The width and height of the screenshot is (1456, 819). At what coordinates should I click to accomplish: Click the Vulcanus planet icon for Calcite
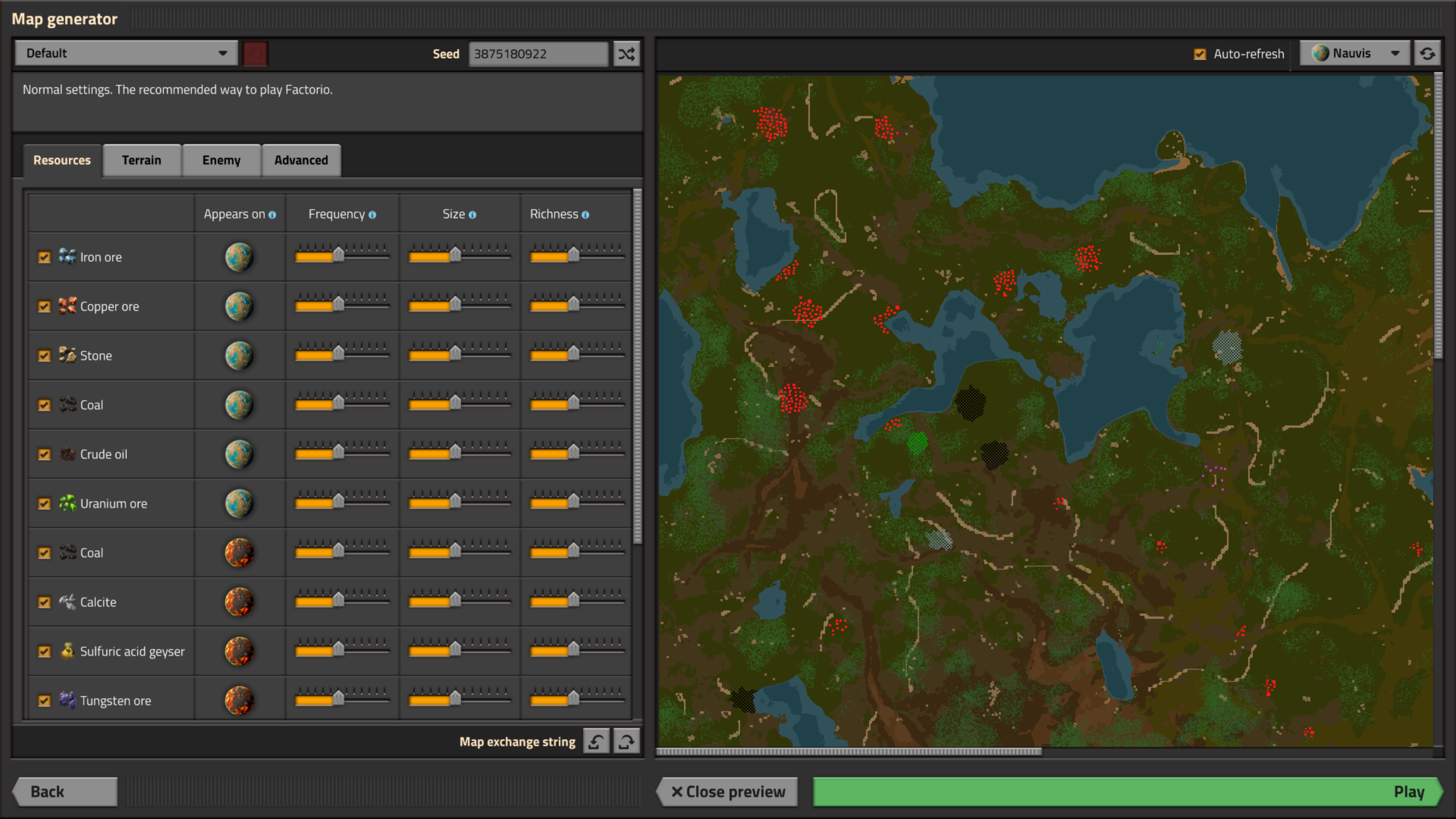point(239,601)
